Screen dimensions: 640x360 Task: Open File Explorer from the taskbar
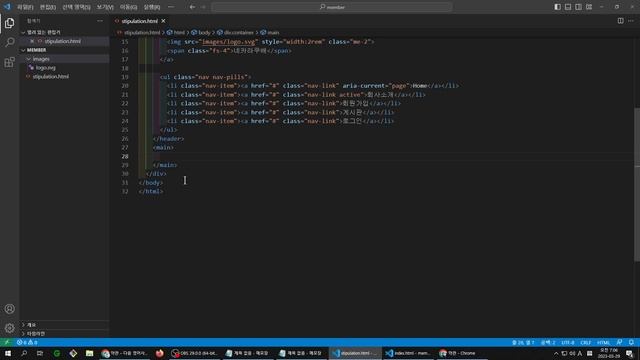click(x=89, y=353)
